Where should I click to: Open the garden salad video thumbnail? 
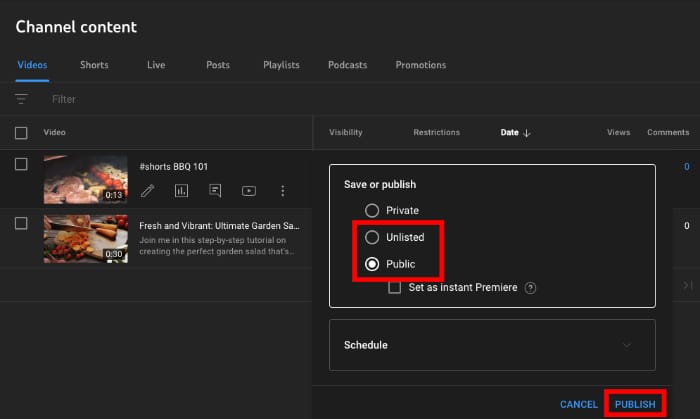click(85, 238)
